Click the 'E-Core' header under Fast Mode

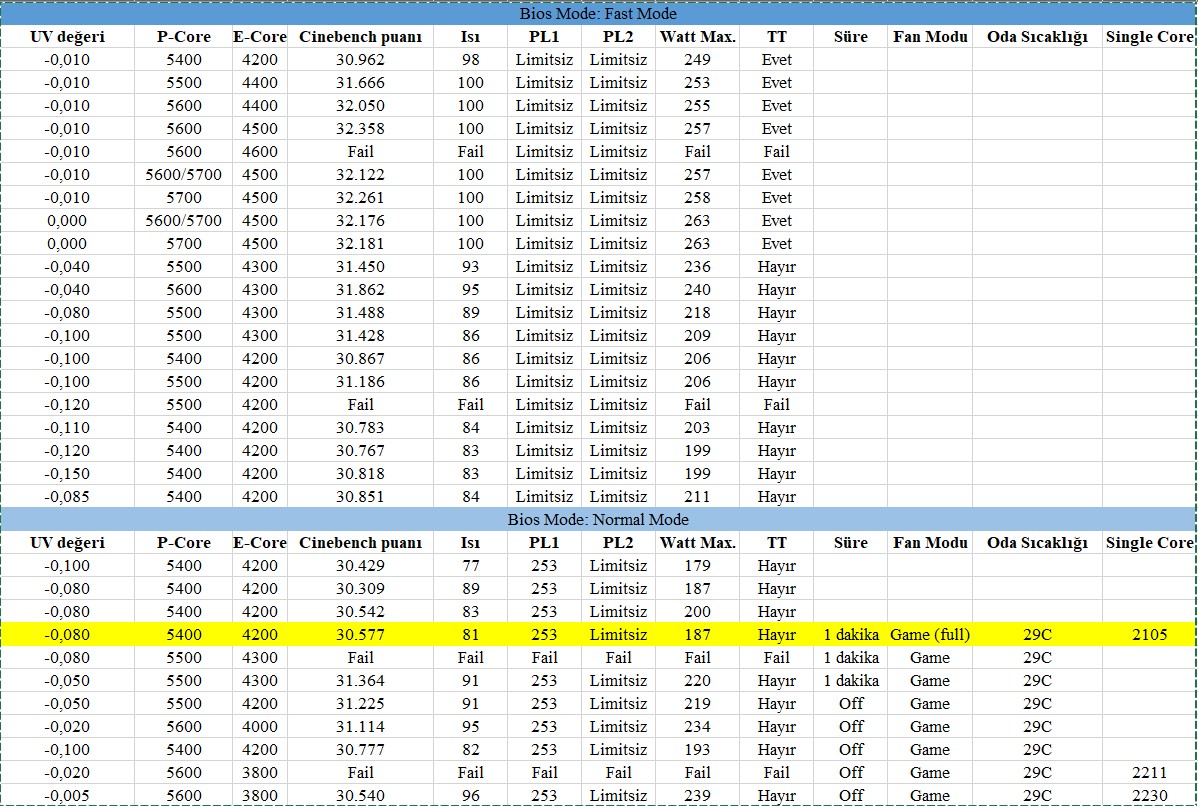click(x=260, y=37)
